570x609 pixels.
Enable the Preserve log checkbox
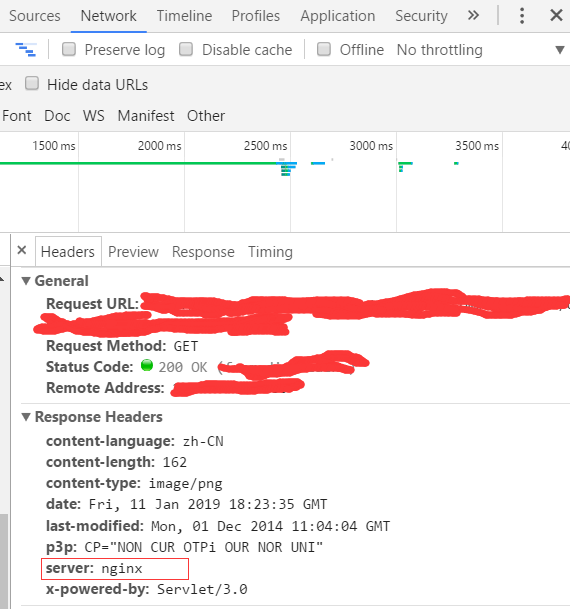pos(69,49)
